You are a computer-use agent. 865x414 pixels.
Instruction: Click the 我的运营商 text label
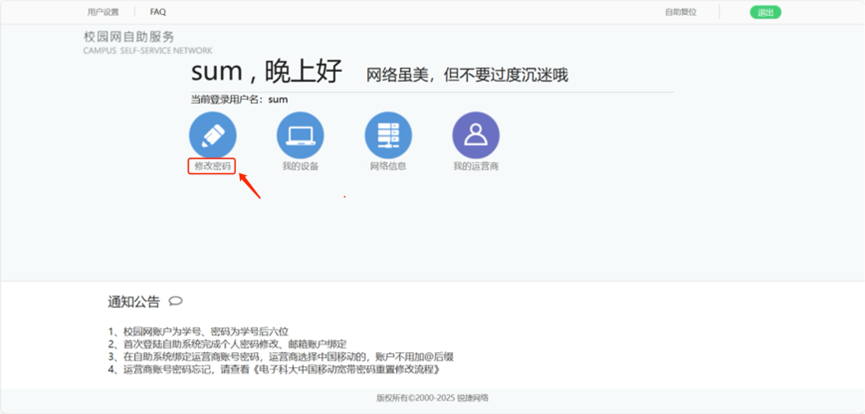(x=475, y=166)
